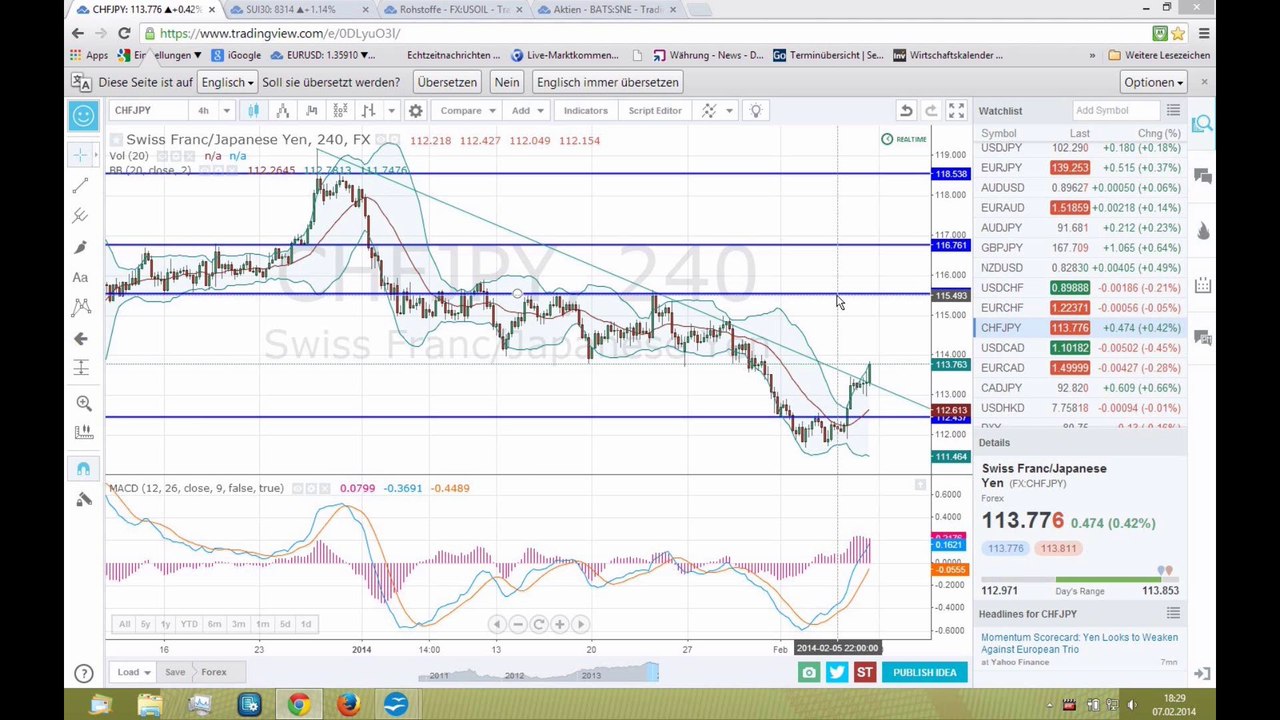Expand the chart style dropdown arrow
Viewport: 1280px width, 720px height.
[391, 110]
